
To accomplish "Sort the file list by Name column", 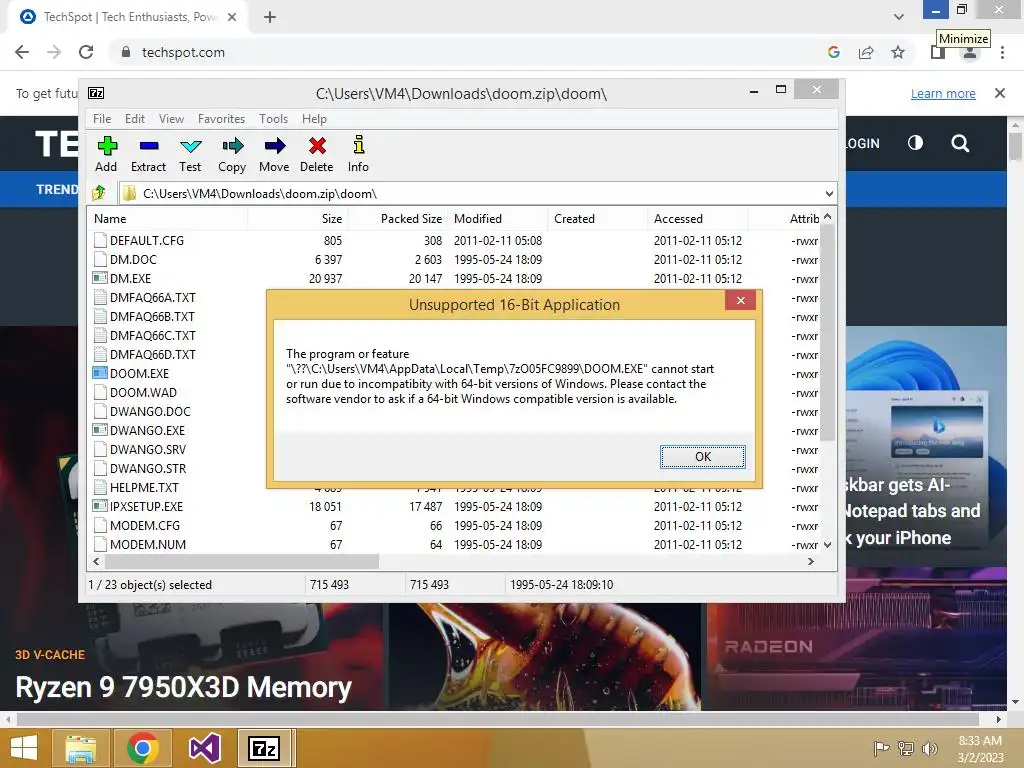I will [x=167, y=219].
